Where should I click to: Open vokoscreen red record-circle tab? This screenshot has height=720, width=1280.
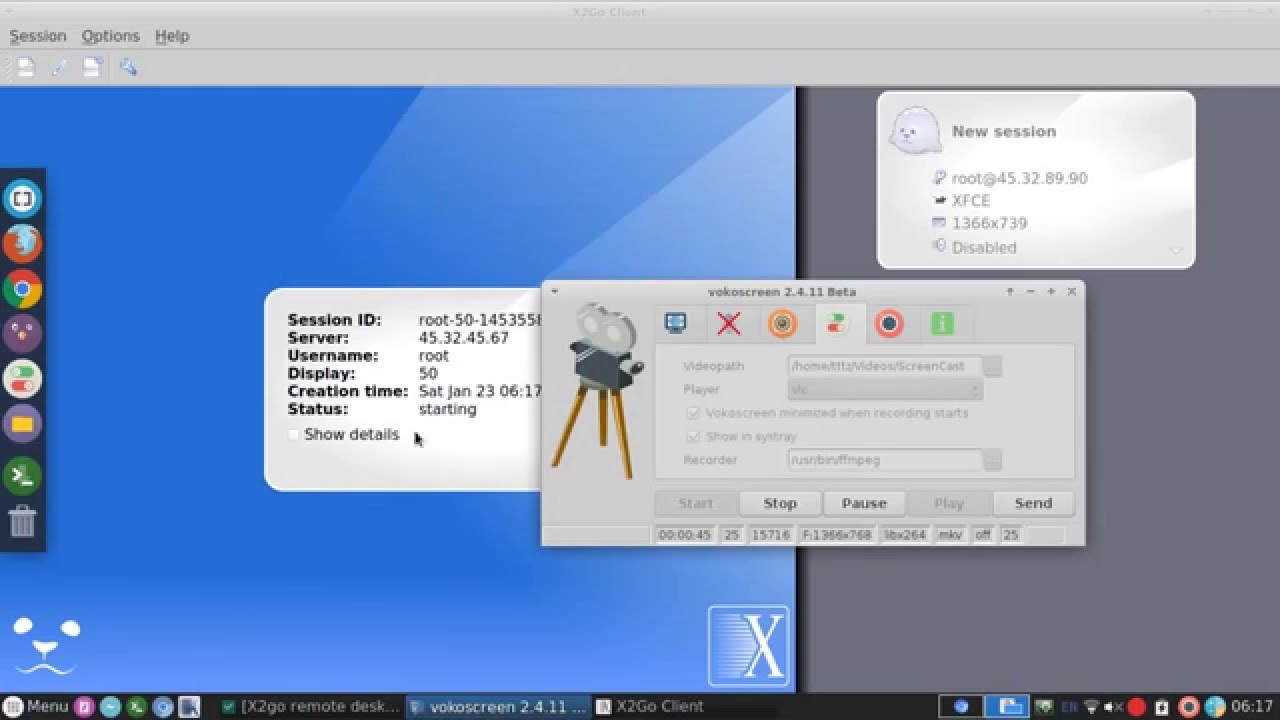click(x=889, y=324)
